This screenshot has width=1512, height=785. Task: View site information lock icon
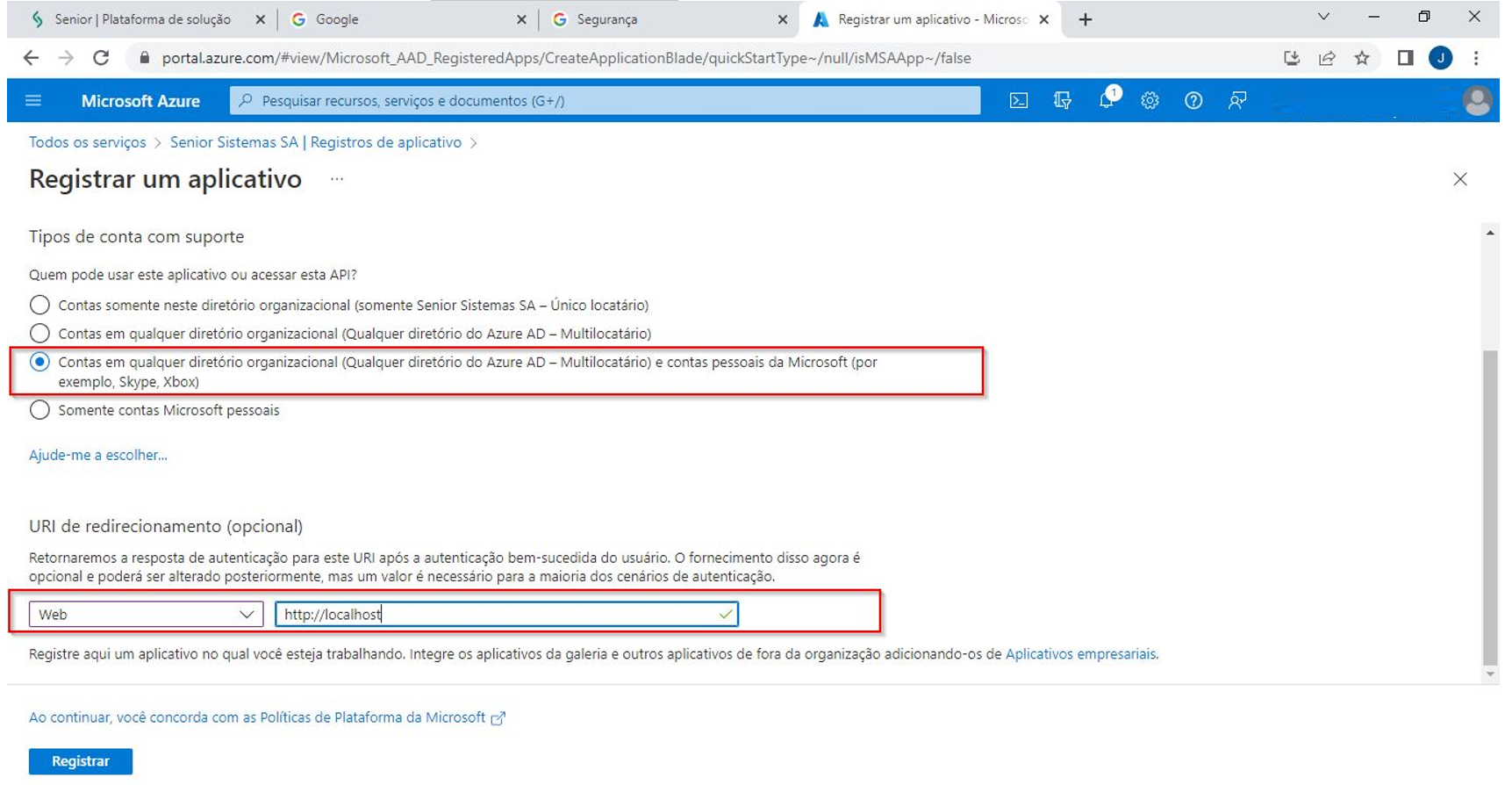click(144, 58)
